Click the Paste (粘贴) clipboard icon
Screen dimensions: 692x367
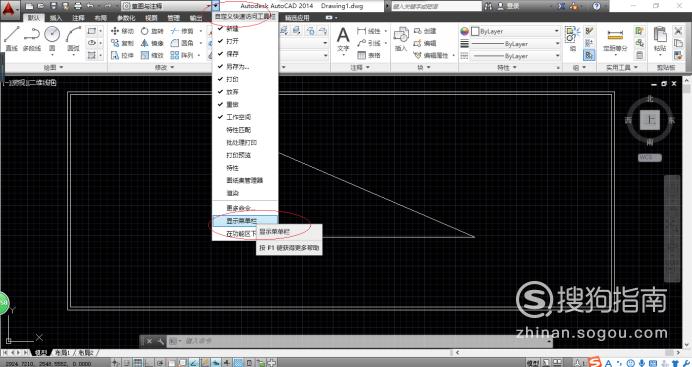coord(660,39)
